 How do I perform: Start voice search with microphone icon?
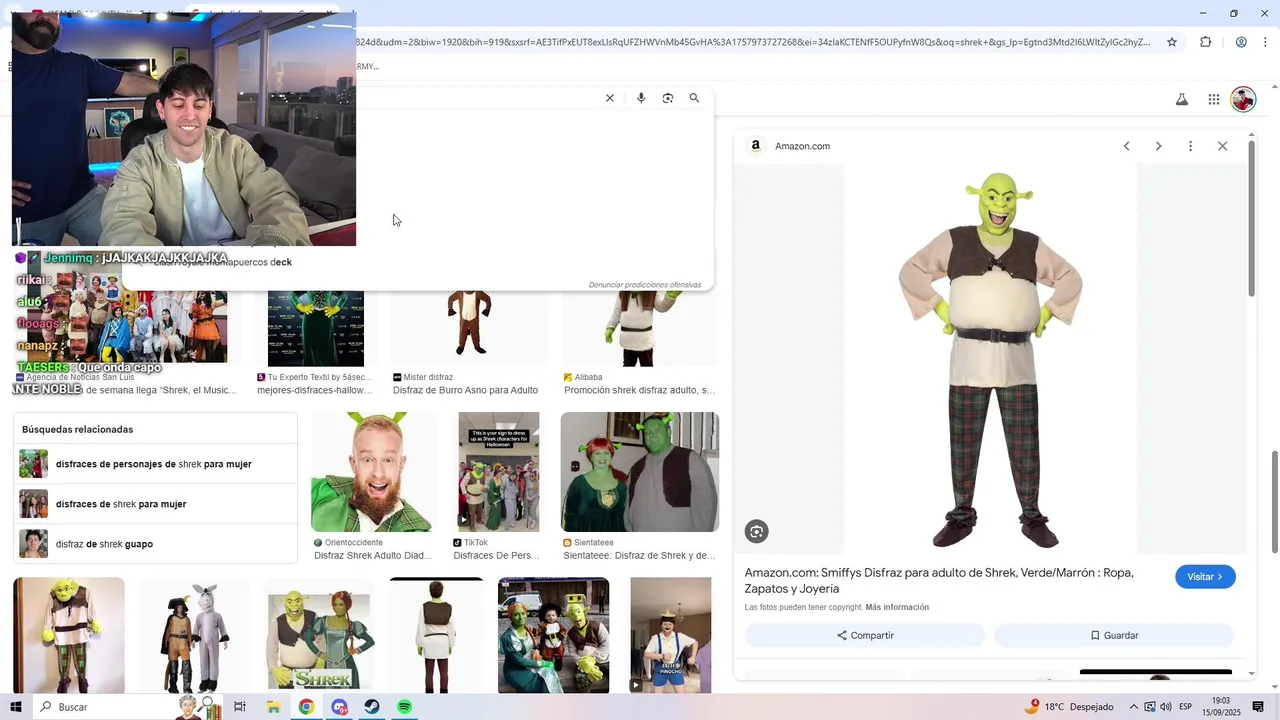pyautogui.click(x=641, y=98)
